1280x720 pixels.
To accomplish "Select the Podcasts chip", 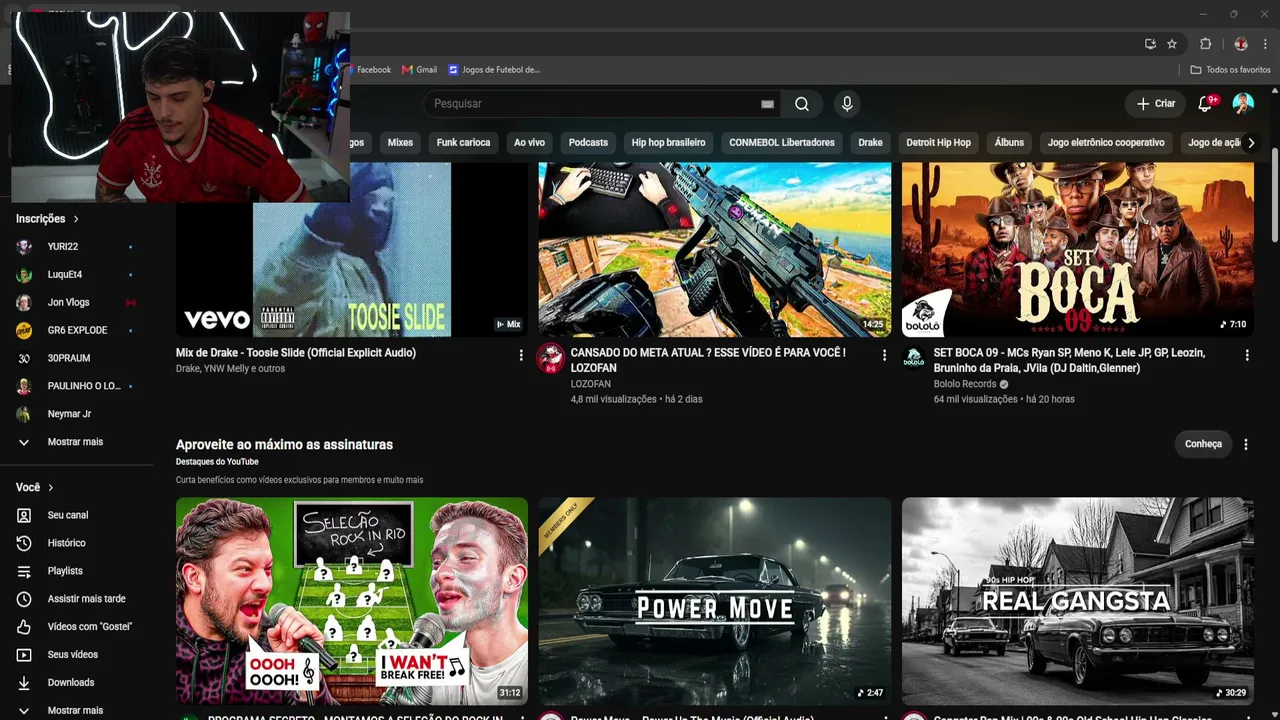I will click(588, 143).
